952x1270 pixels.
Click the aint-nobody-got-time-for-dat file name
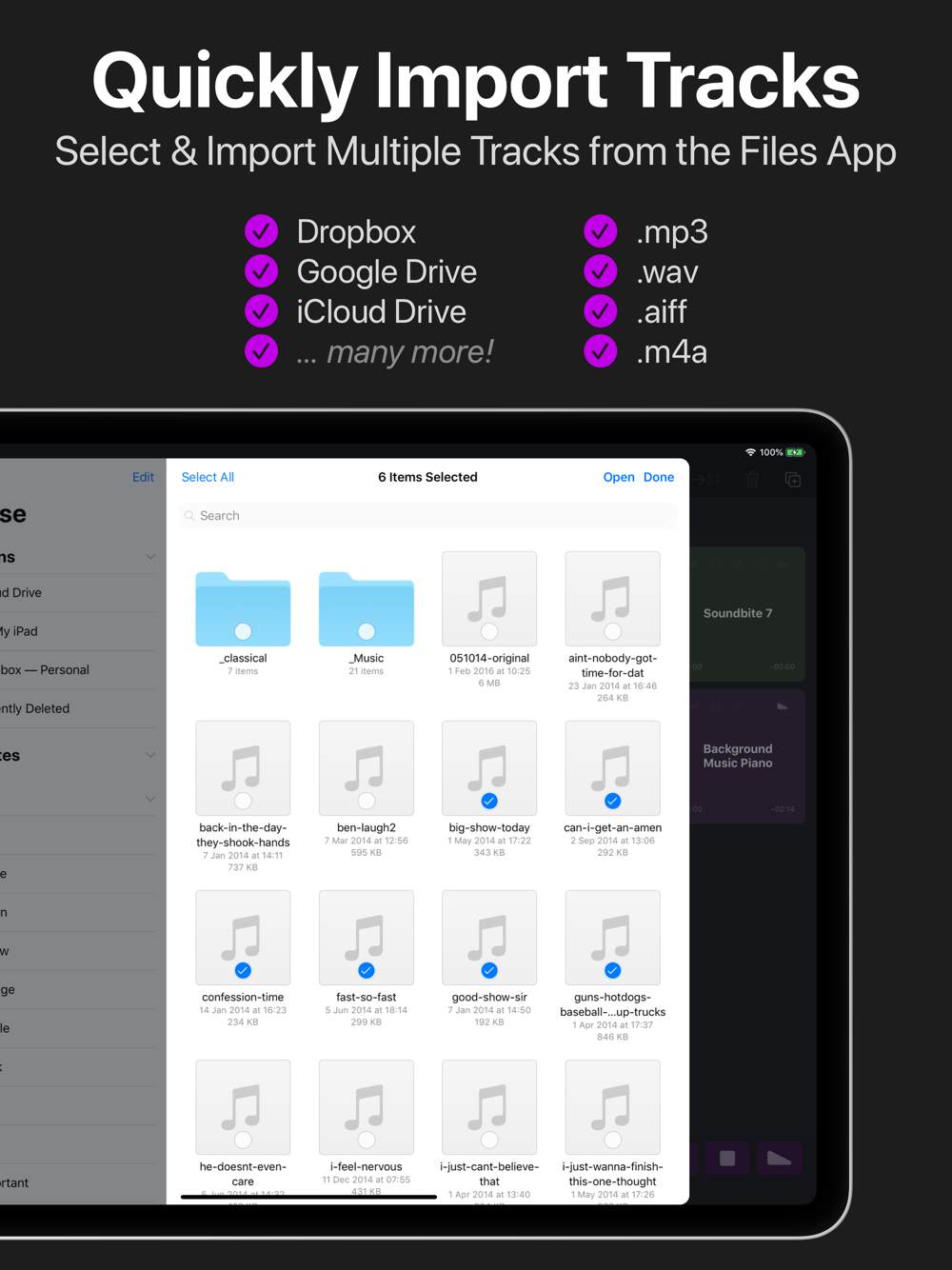[613, 665]
